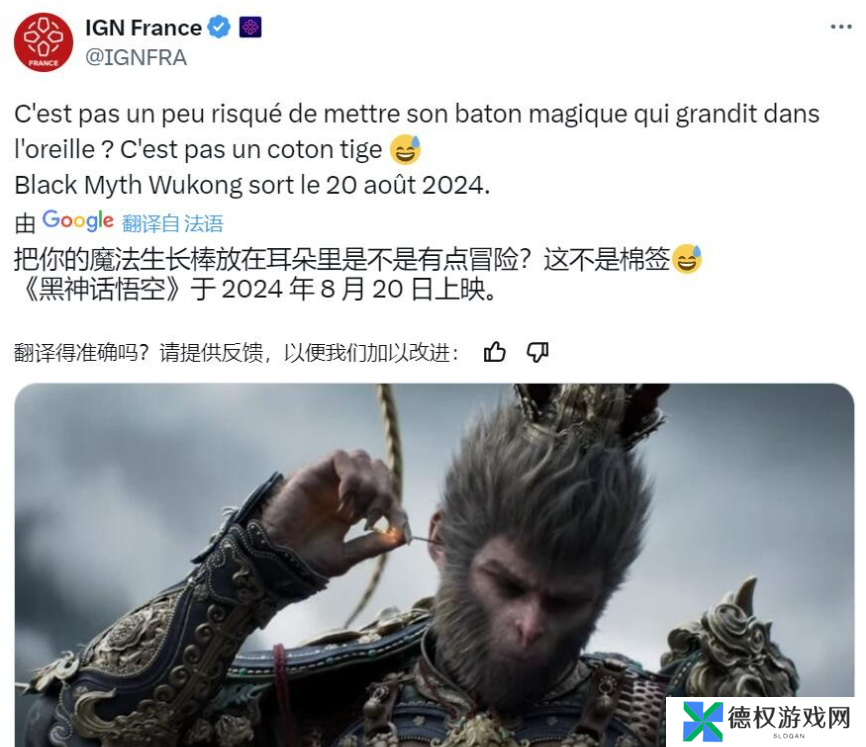
Task: Click the 德权游戏网 watermark logo icon
Action: (x=703, y=722)
